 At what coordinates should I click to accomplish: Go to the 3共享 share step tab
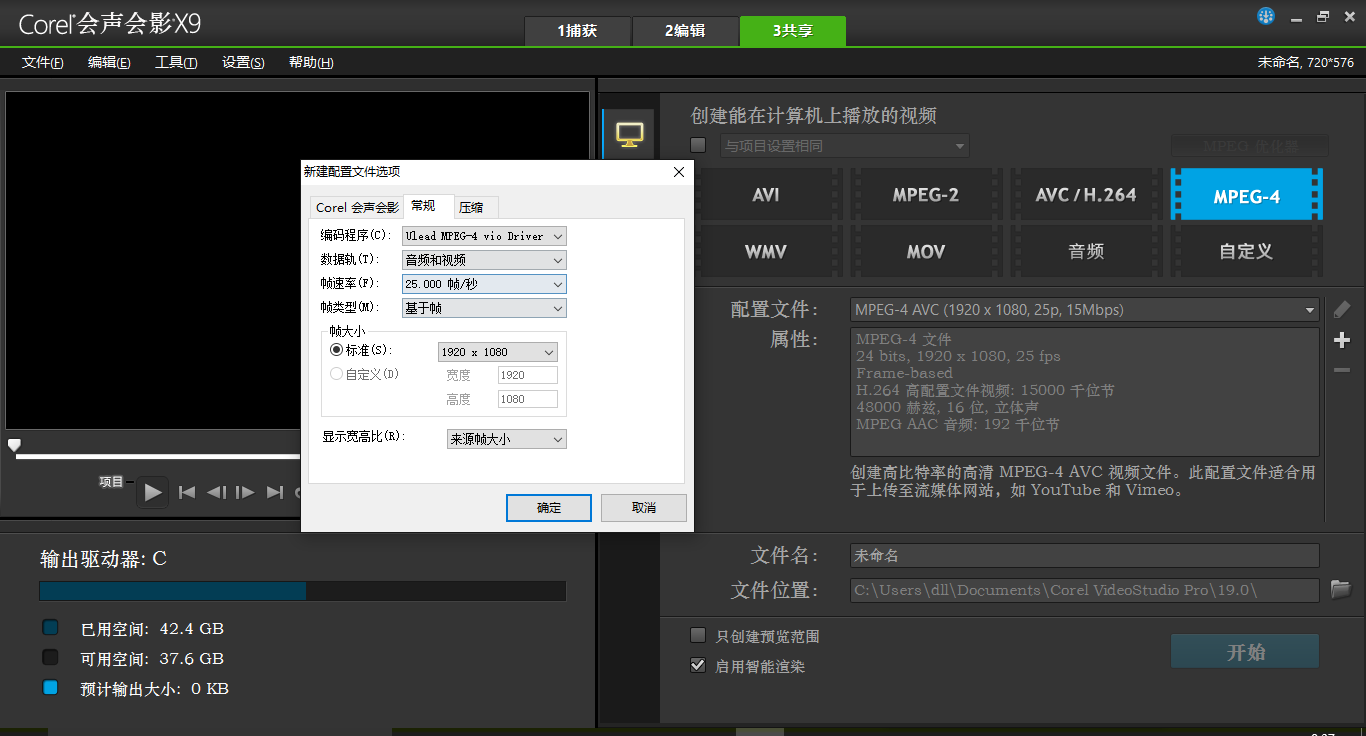point(793,31)
